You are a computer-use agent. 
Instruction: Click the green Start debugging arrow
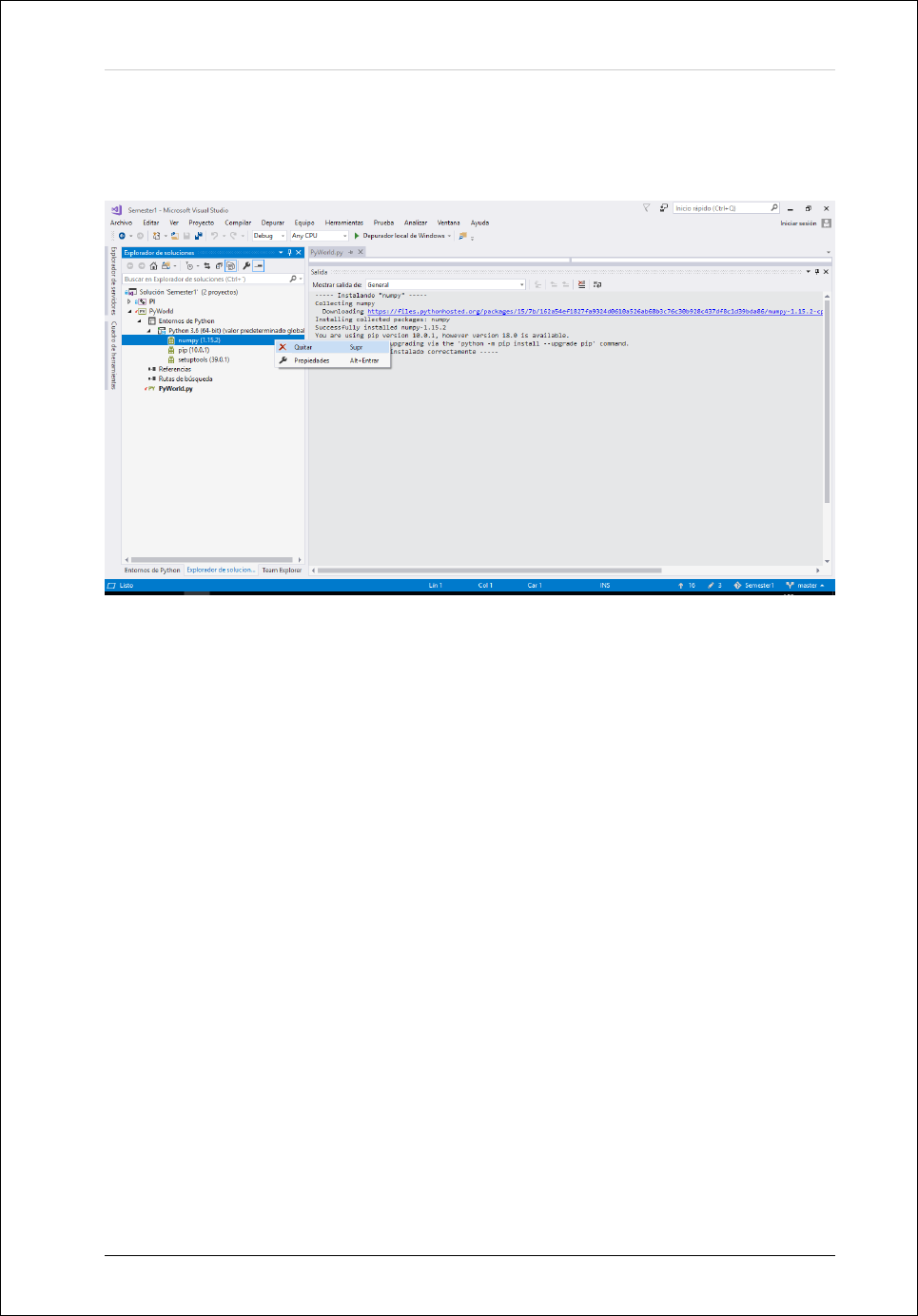coord(357,236)
